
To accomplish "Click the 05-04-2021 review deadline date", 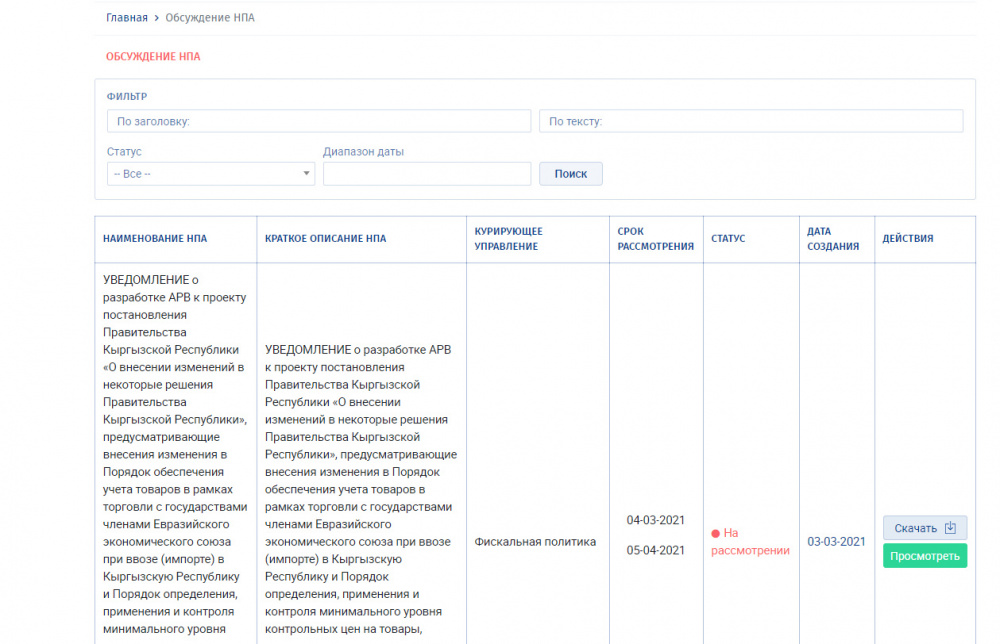I will coord(655,550).
